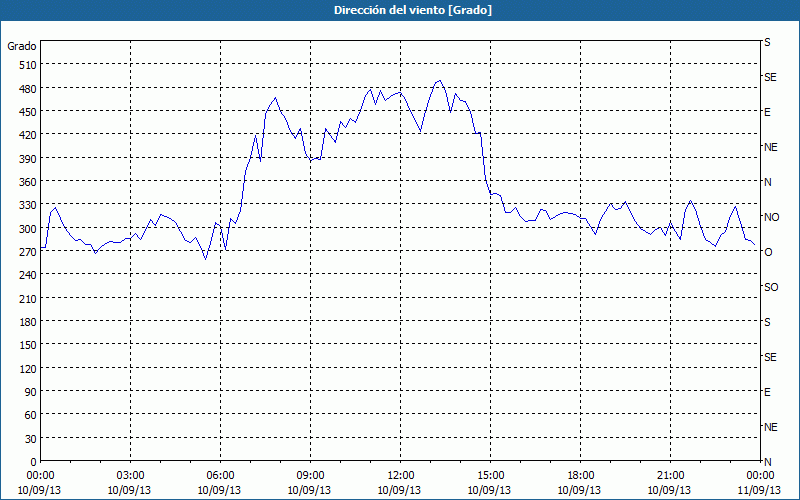
Task: Click the 270 value on the left axis
Action: [28, 252]
